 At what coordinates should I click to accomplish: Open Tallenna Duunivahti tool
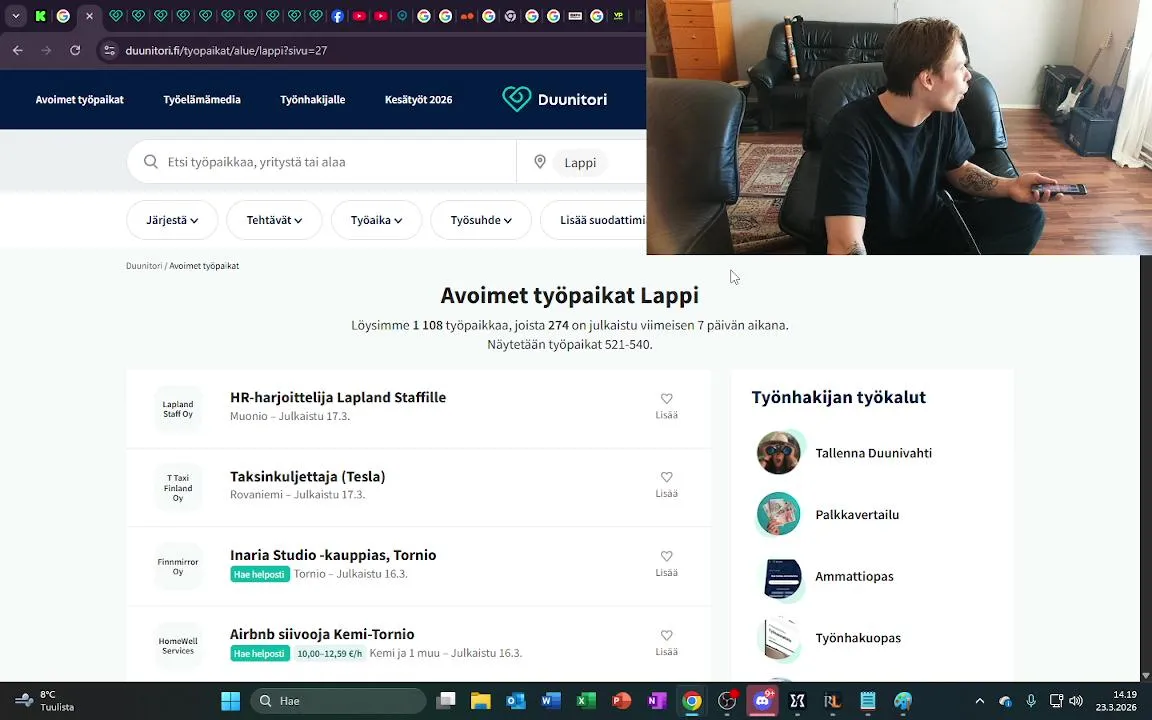click(x=874, y=453)
